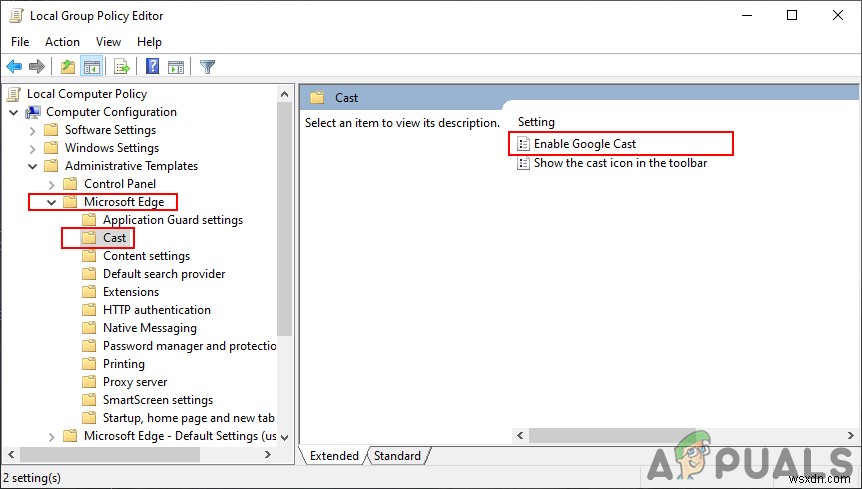Image resolution: width=862 pixels, height=489 pixels.
Task: Expand the Software Settings node
Action: (x=32, y=131)
